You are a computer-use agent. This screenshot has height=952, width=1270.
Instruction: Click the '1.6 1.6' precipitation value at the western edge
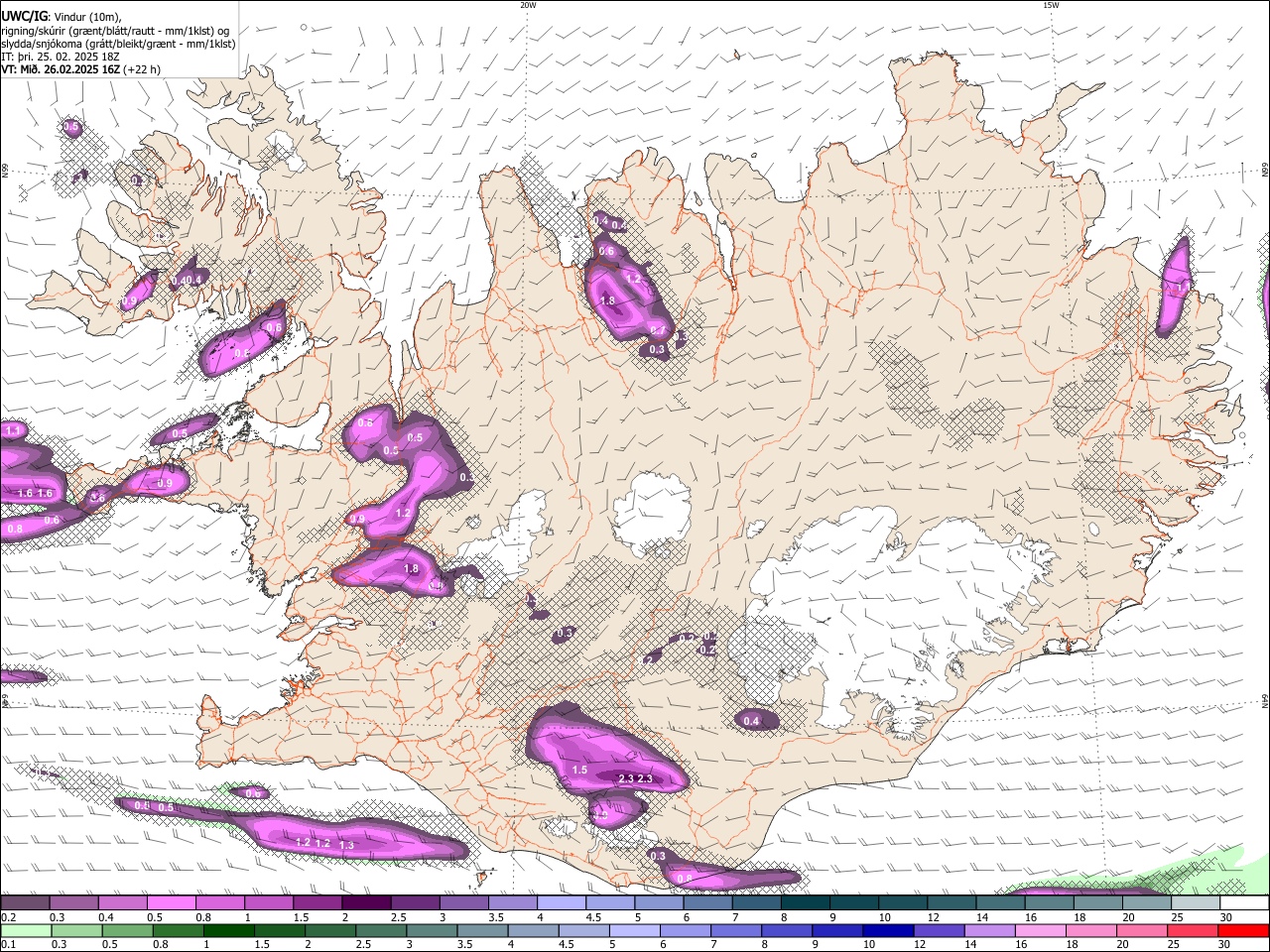pyautogui.click(x=35, y=493)
